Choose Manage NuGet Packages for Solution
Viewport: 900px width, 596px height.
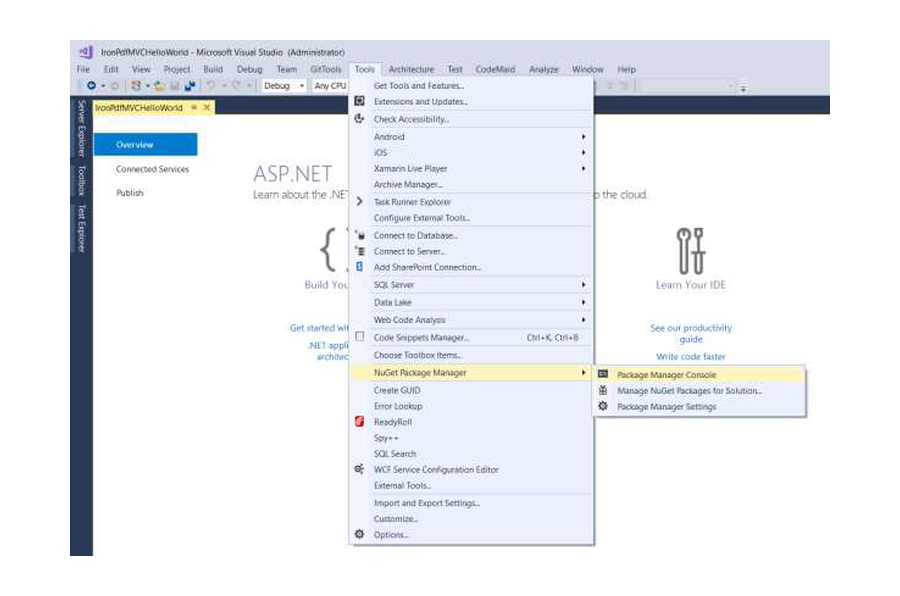pos(699,390)
